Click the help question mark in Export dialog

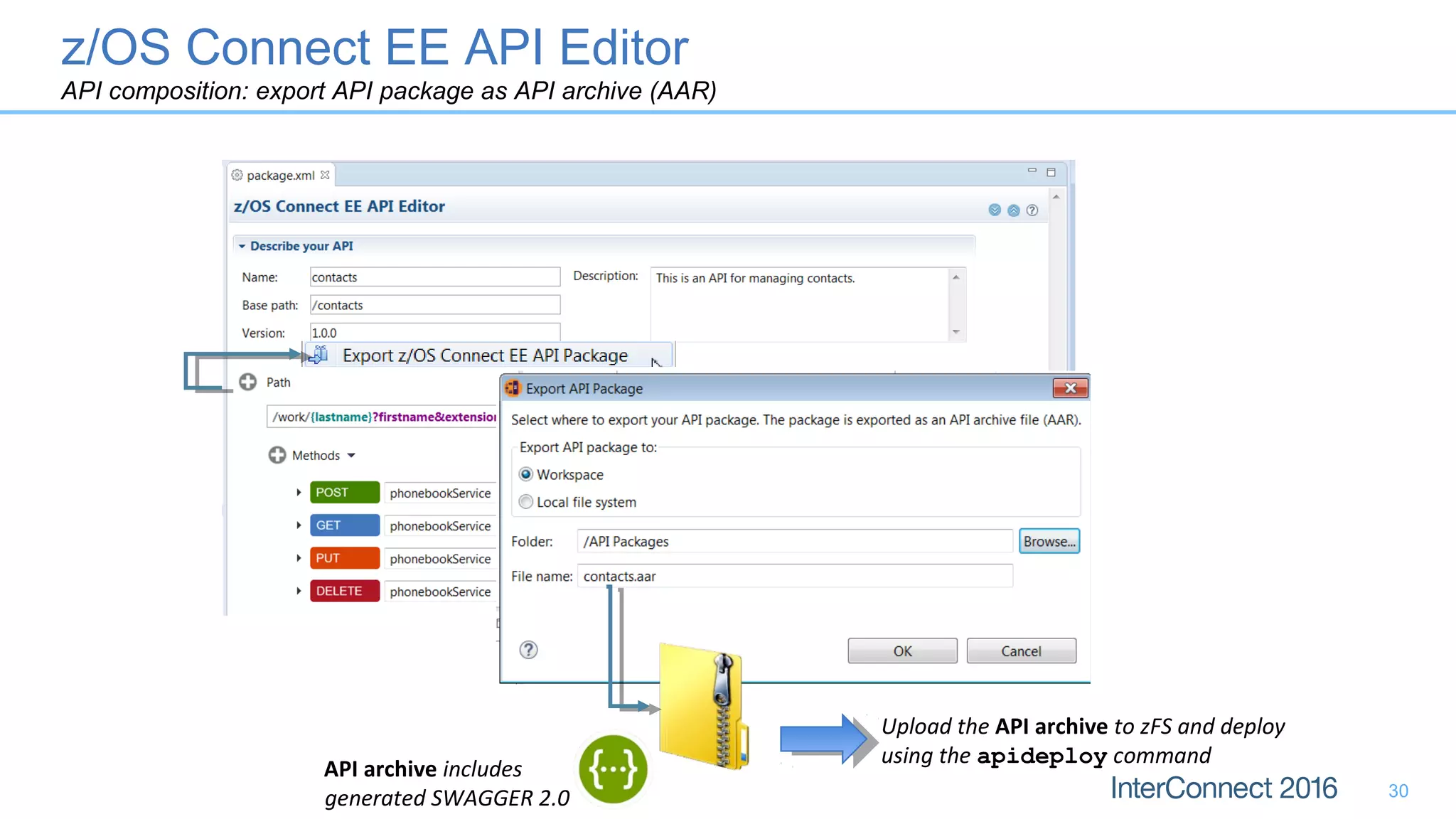click(528, 650)
